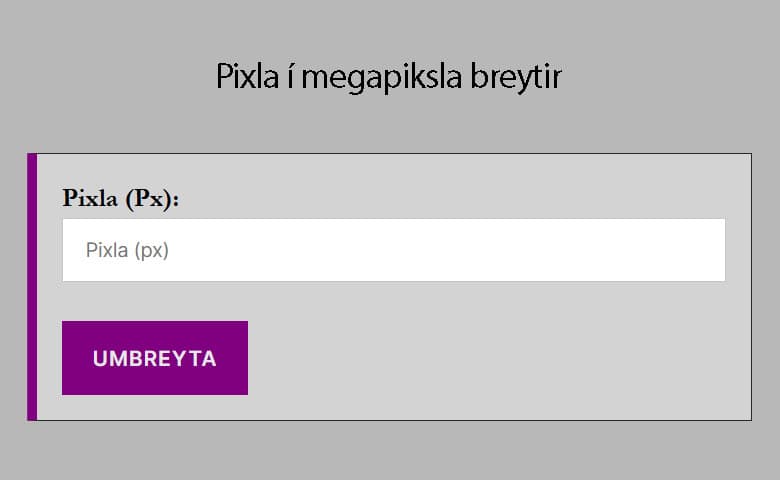Click the white UMBREYTA text on the button

[x=155, y=359]
